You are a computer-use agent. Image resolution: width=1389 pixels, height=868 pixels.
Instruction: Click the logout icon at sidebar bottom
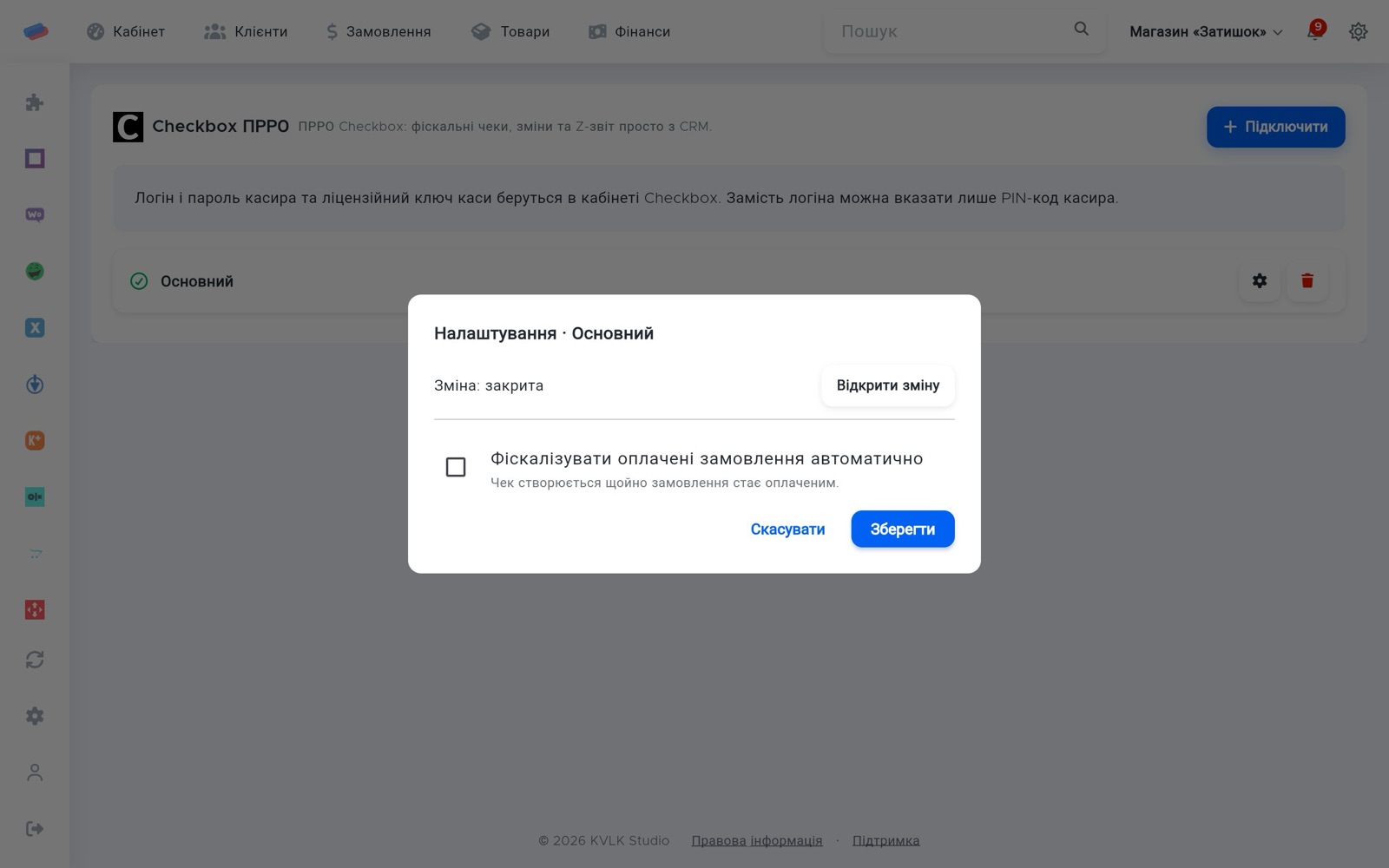tap(35, 829)
